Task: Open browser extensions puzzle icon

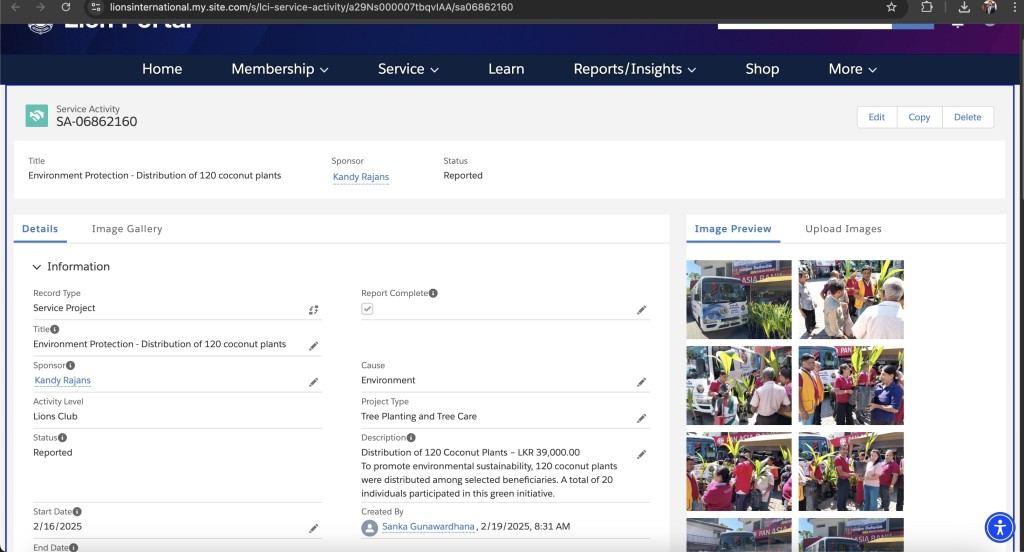Action: 927,7
